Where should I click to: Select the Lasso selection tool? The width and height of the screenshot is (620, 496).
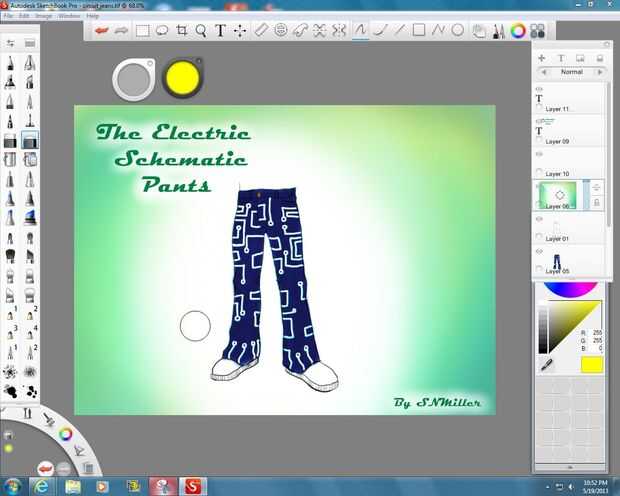(162, 30)
